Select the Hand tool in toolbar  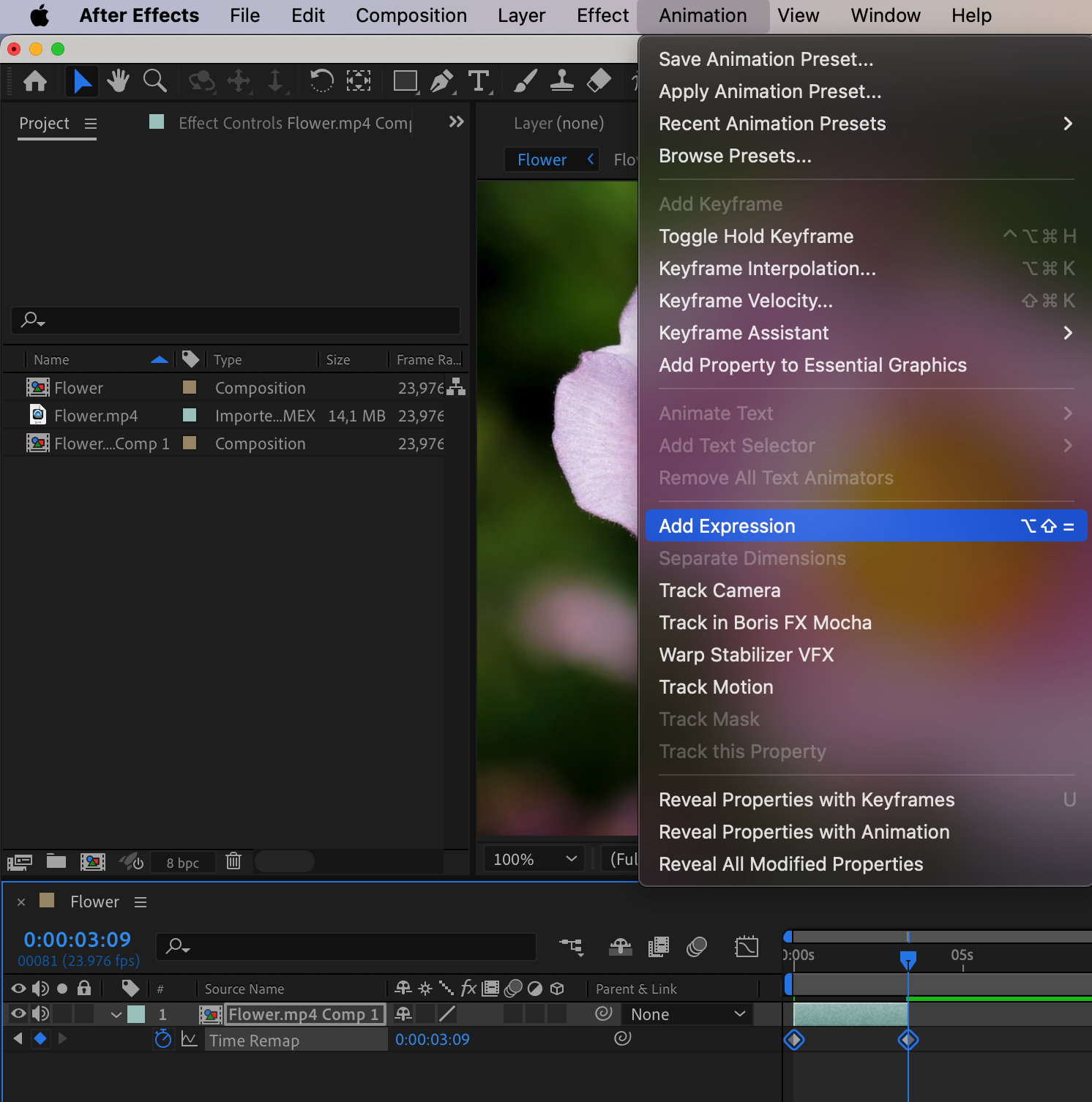point(117,80)
